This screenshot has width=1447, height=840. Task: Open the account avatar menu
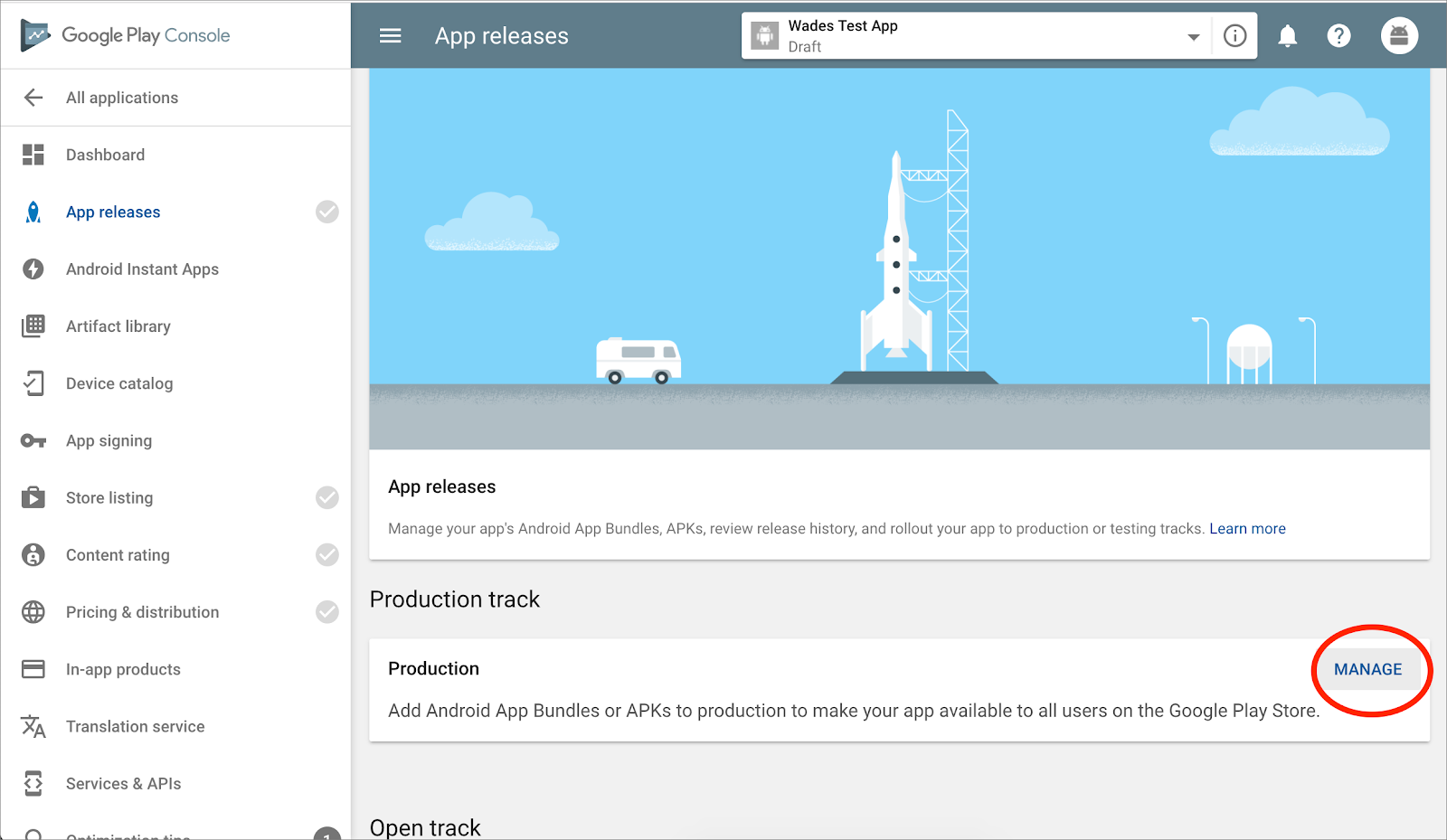pyautogui.click(x=1399, y=35)
